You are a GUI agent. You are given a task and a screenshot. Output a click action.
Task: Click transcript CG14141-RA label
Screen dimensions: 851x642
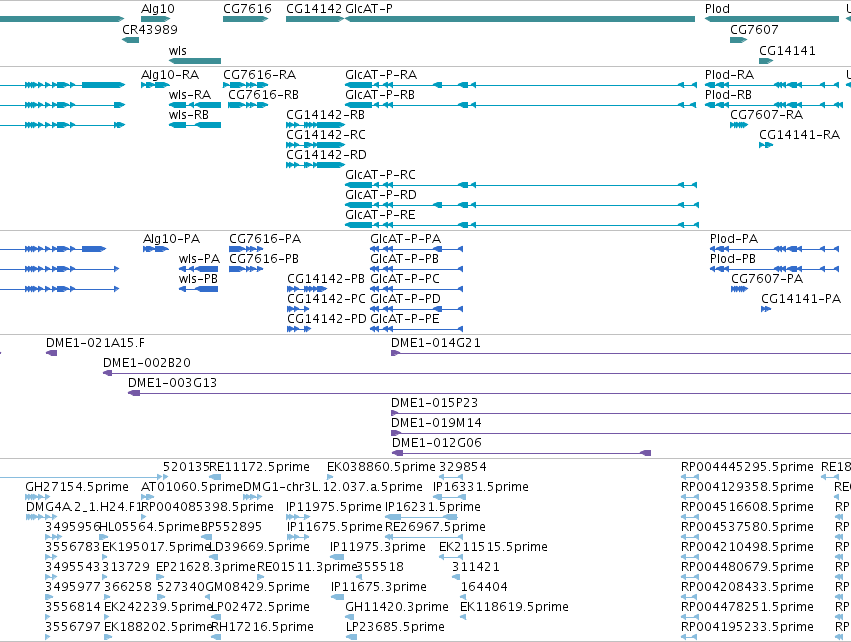click(799, 135)
